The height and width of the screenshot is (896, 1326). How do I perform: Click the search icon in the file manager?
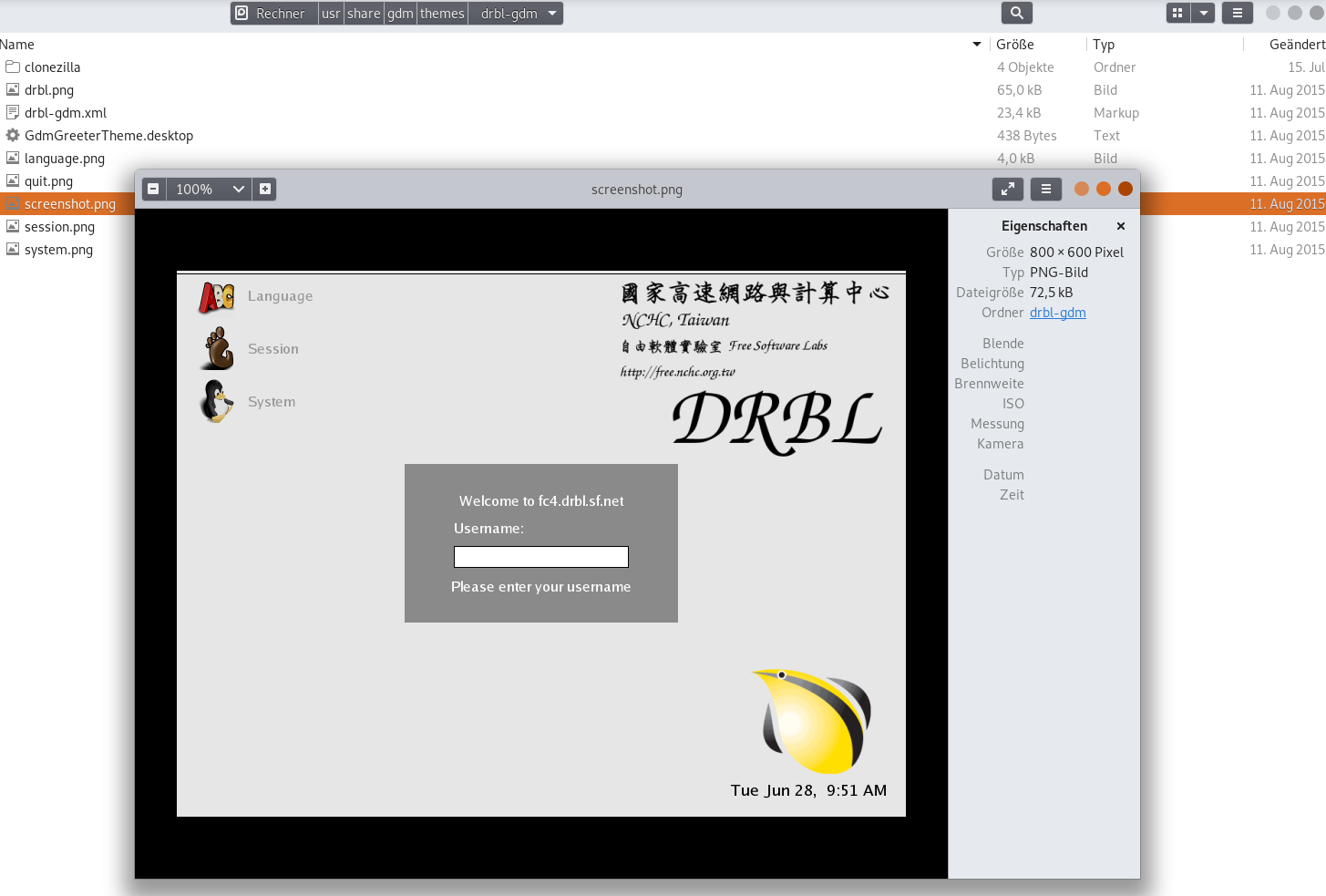click(x=1016, y=13)
